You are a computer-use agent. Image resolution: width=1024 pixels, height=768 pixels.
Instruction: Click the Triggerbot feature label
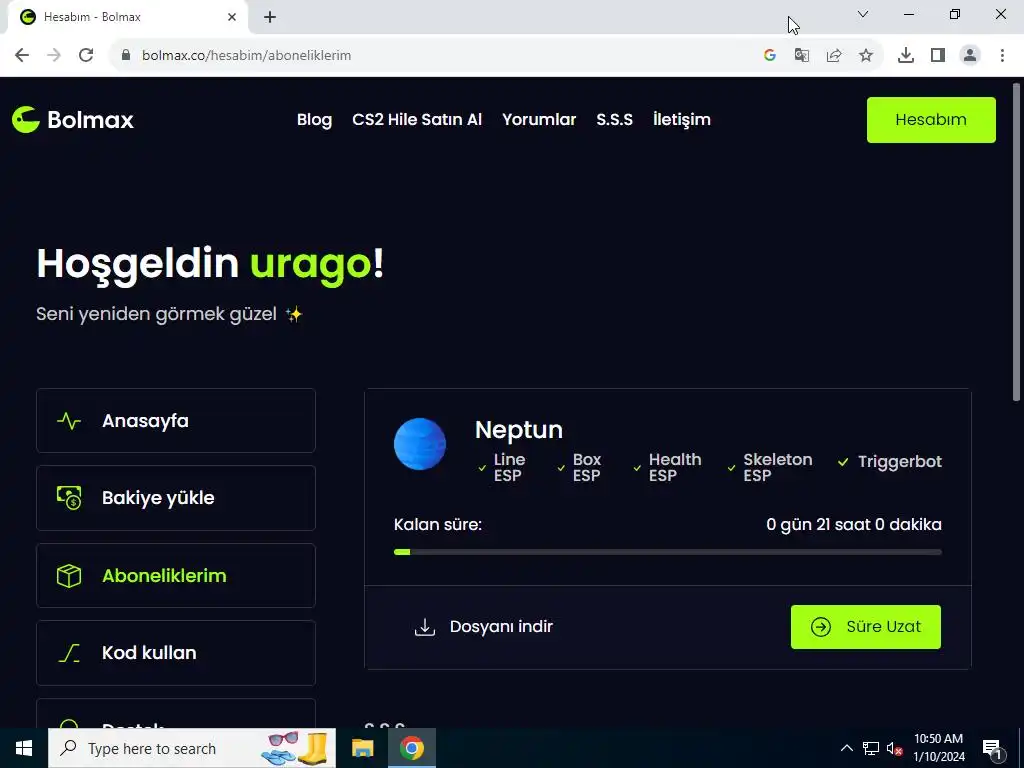(x=899, y=462)
